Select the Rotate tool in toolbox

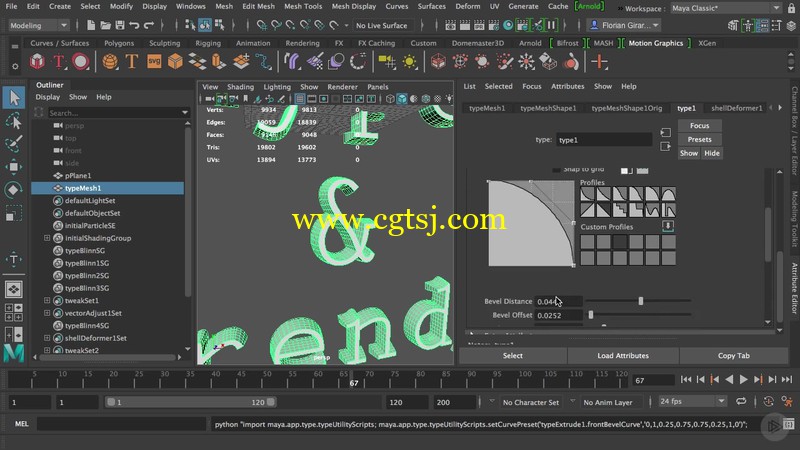click(14, 190)
